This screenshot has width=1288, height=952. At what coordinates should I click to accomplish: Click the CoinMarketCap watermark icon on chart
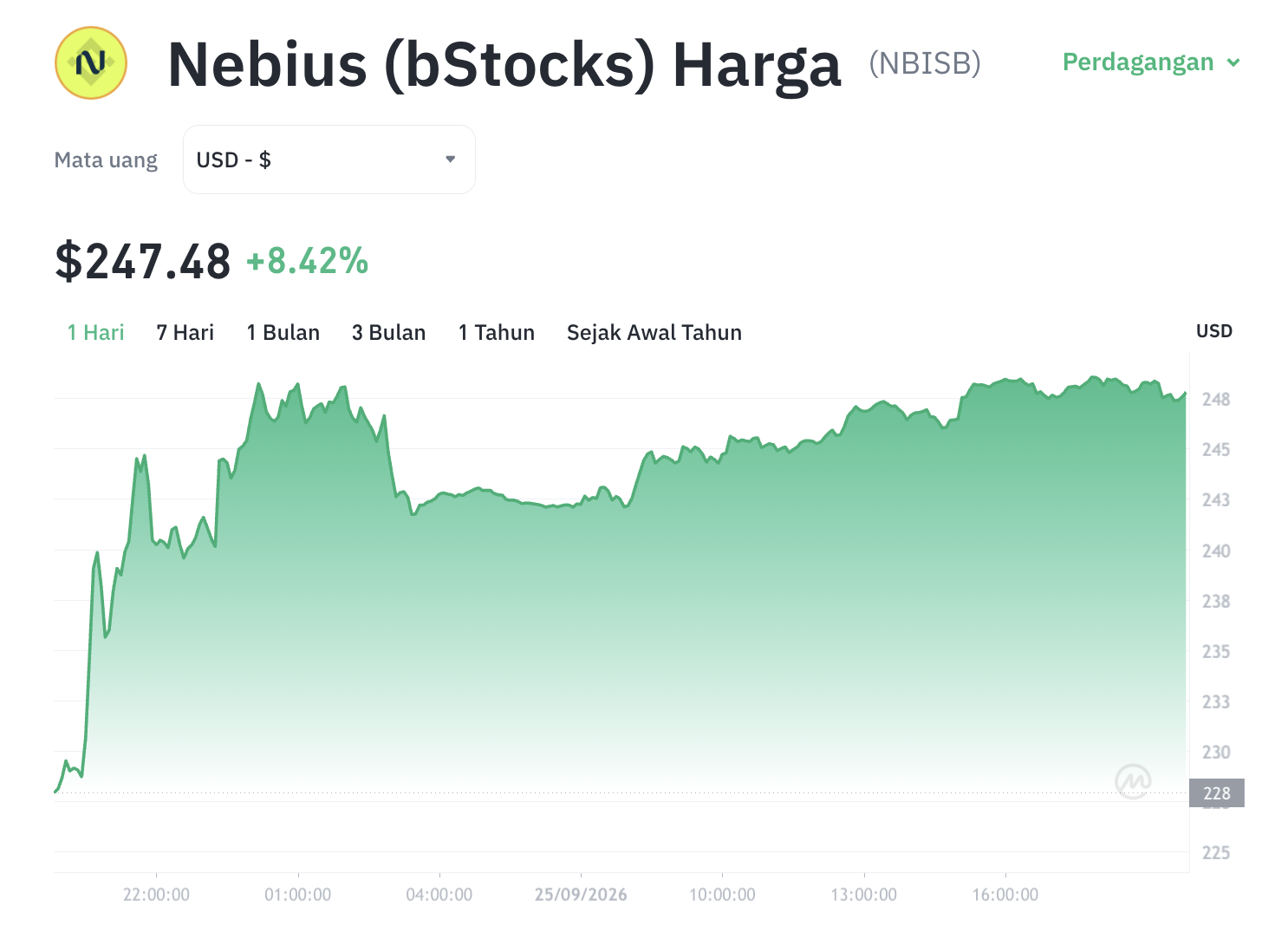click(x=1133, y=780)
